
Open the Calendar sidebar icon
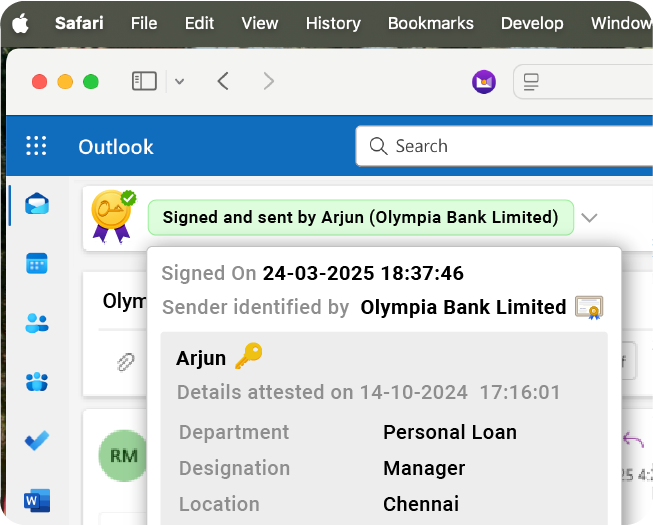37,263
